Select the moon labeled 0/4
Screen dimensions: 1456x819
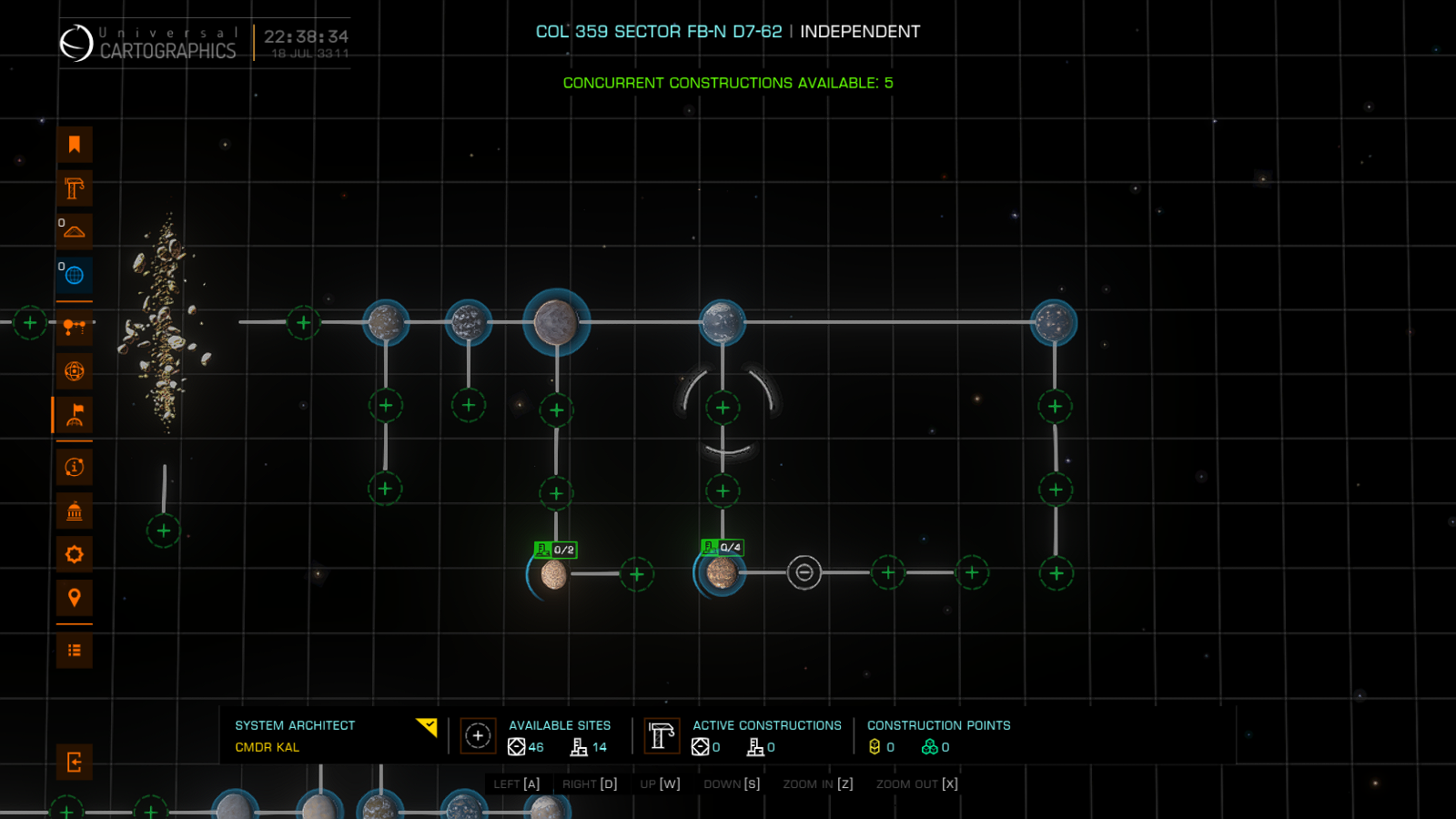(x=722, y=573)
